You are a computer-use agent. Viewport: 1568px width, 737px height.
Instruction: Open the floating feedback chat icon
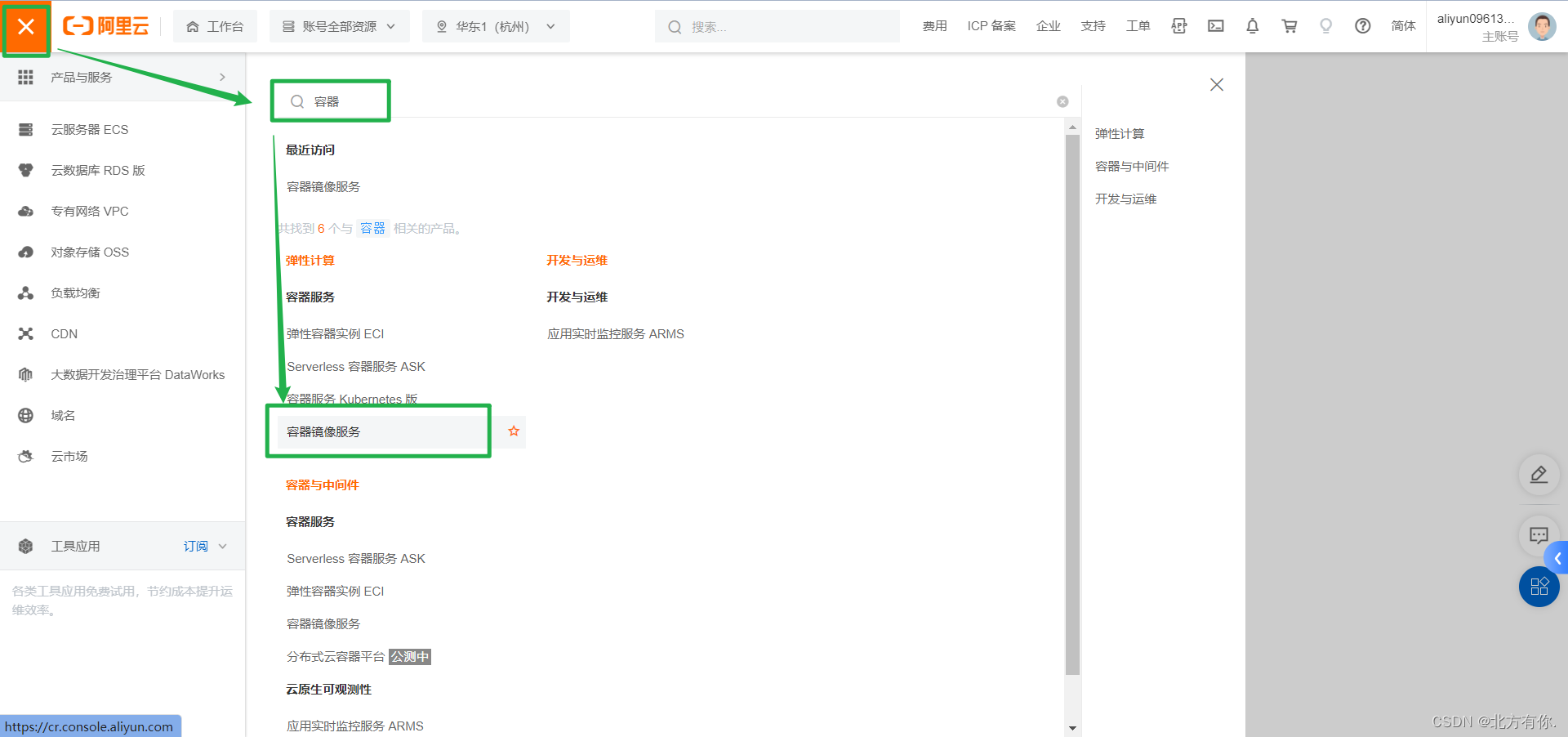pos(1539,536)
